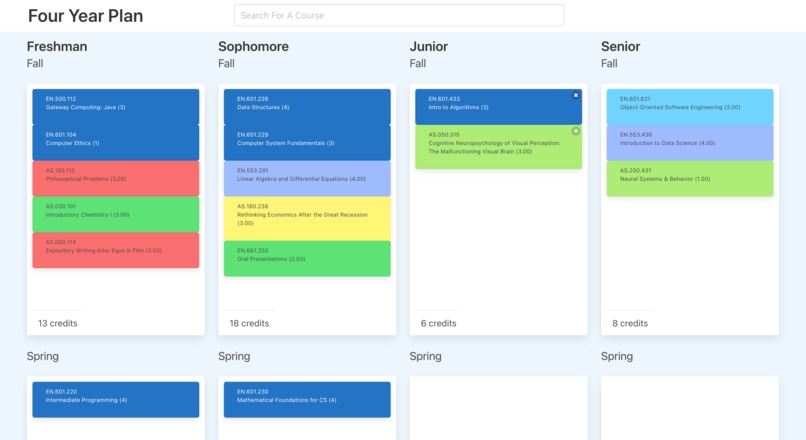
Task: Select Linear Algebra and Differential Equations card
Action: point(307,179)
